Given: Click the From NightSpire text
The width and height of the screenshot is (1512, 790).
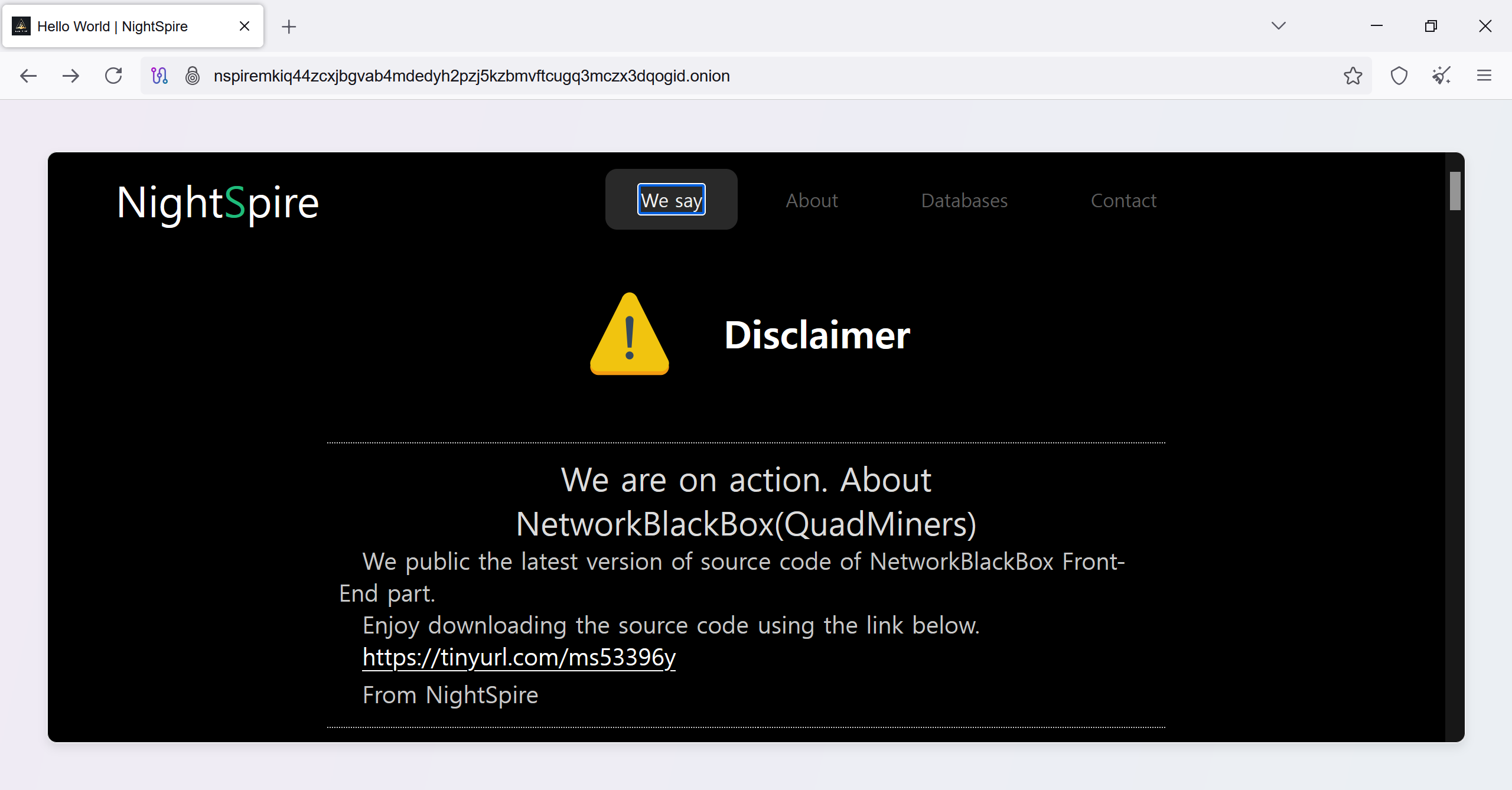Looking at the screenshot, I should [451, 695].
